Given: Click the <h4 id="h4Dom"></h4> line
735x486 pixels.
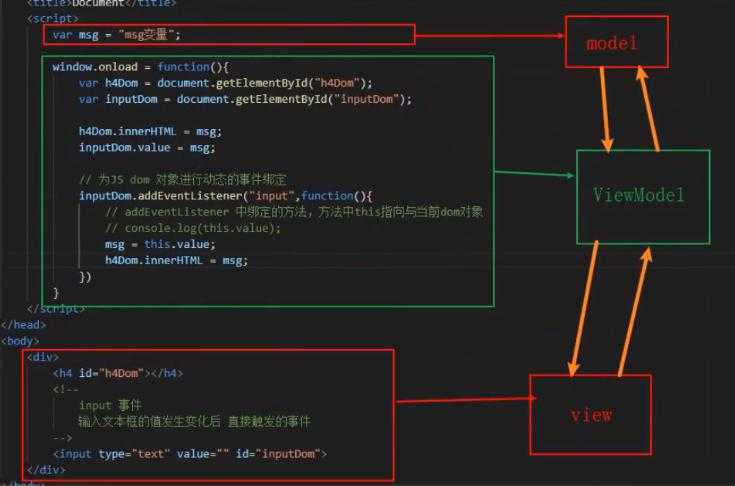Looking at the screenshot, I should click(118, 374).
